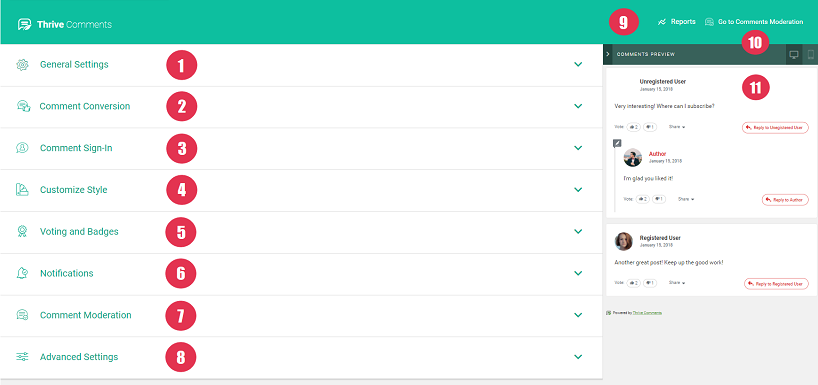
Task: Click the Voting and Badges ribbon icon
Action: click(x=22, y=232)
